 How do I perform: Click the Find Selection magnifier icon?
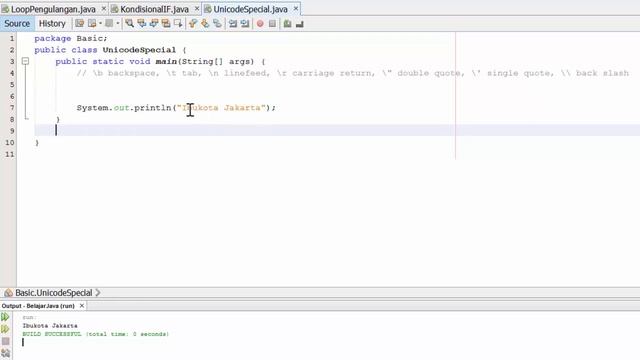[x=129, y=24]
